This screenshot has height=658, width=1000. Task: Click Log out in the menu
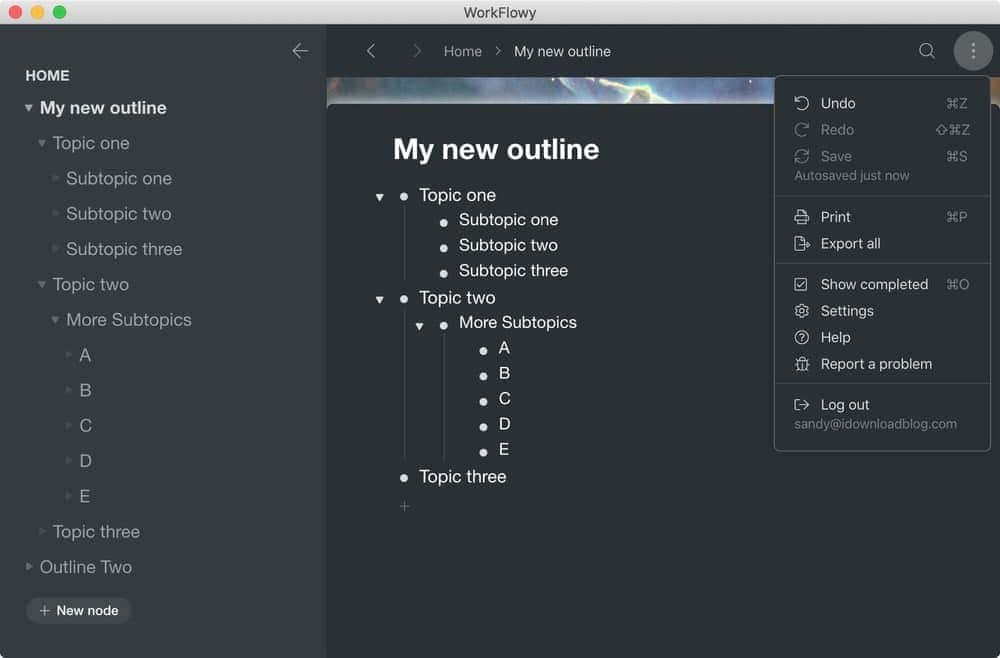(x=844, y=405)
